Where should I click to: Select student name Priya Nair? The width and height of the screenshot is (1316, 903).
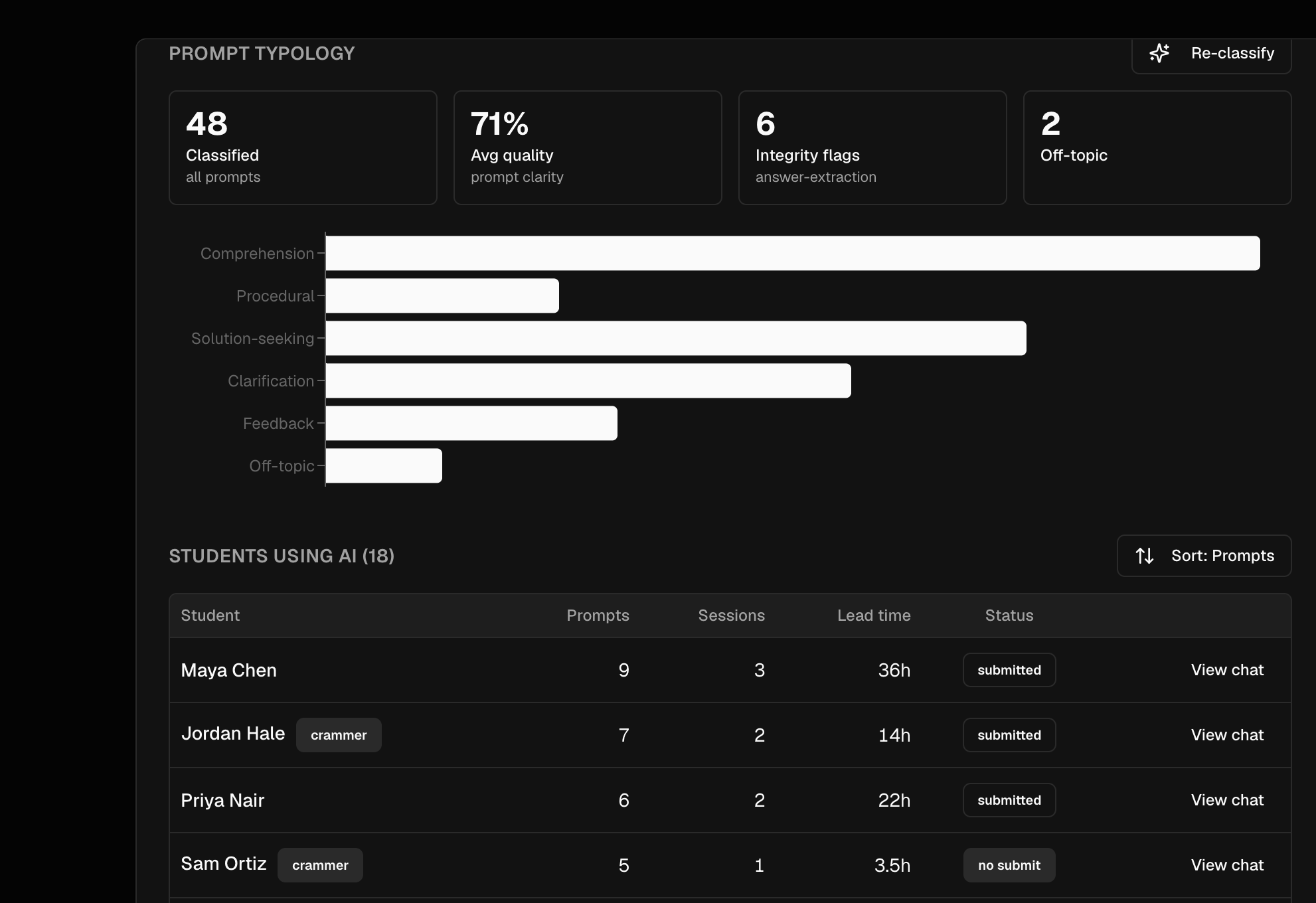[222, 800]
